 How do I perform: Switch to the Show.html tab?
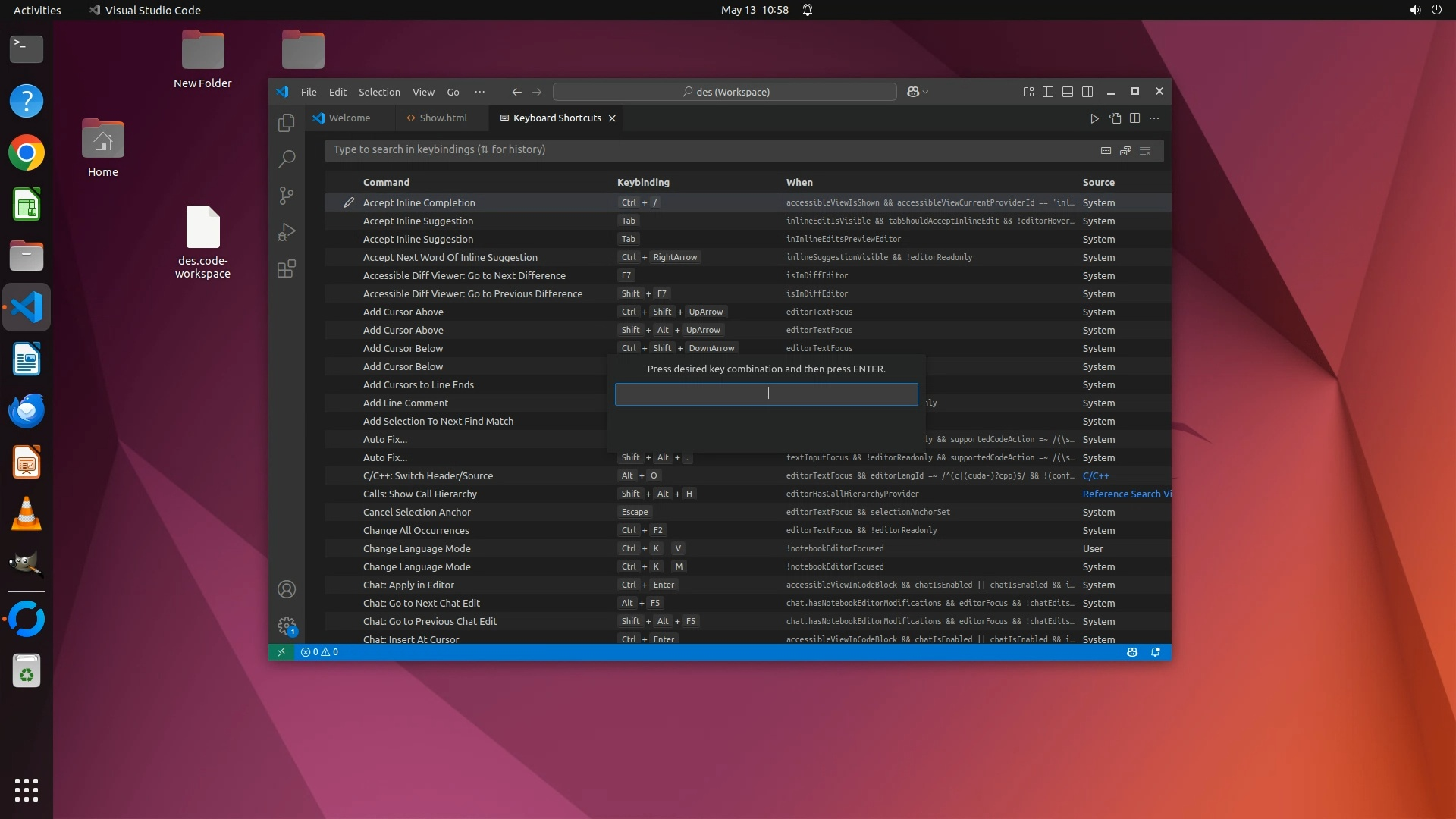click(x=443, y=118)
